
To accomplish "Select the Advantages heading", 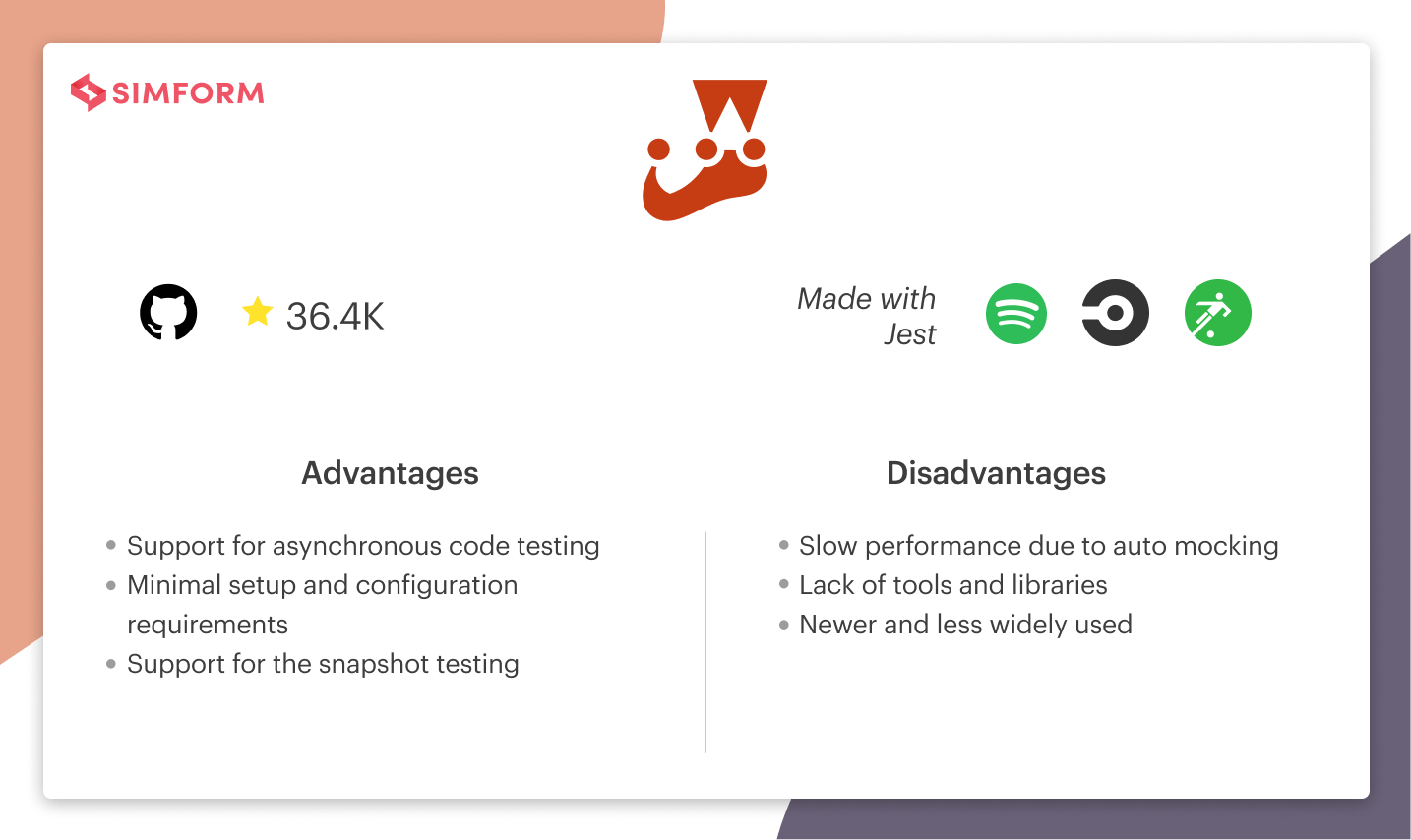I will point(390,473).
